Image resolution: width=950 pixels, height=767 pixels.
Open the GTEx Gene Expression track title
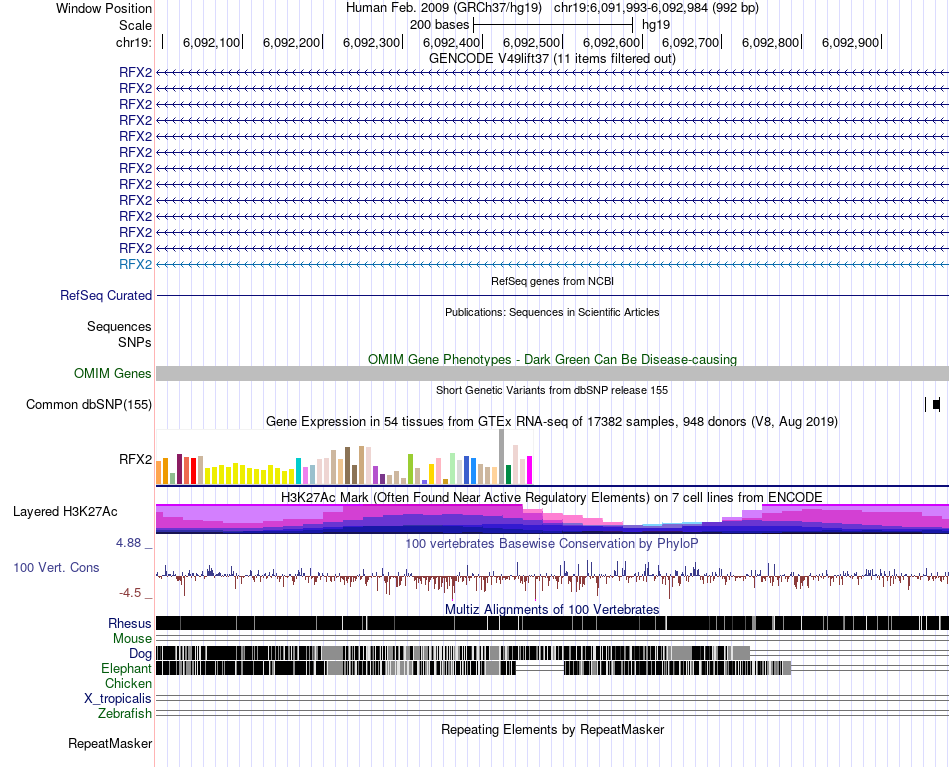coord(552,421)
